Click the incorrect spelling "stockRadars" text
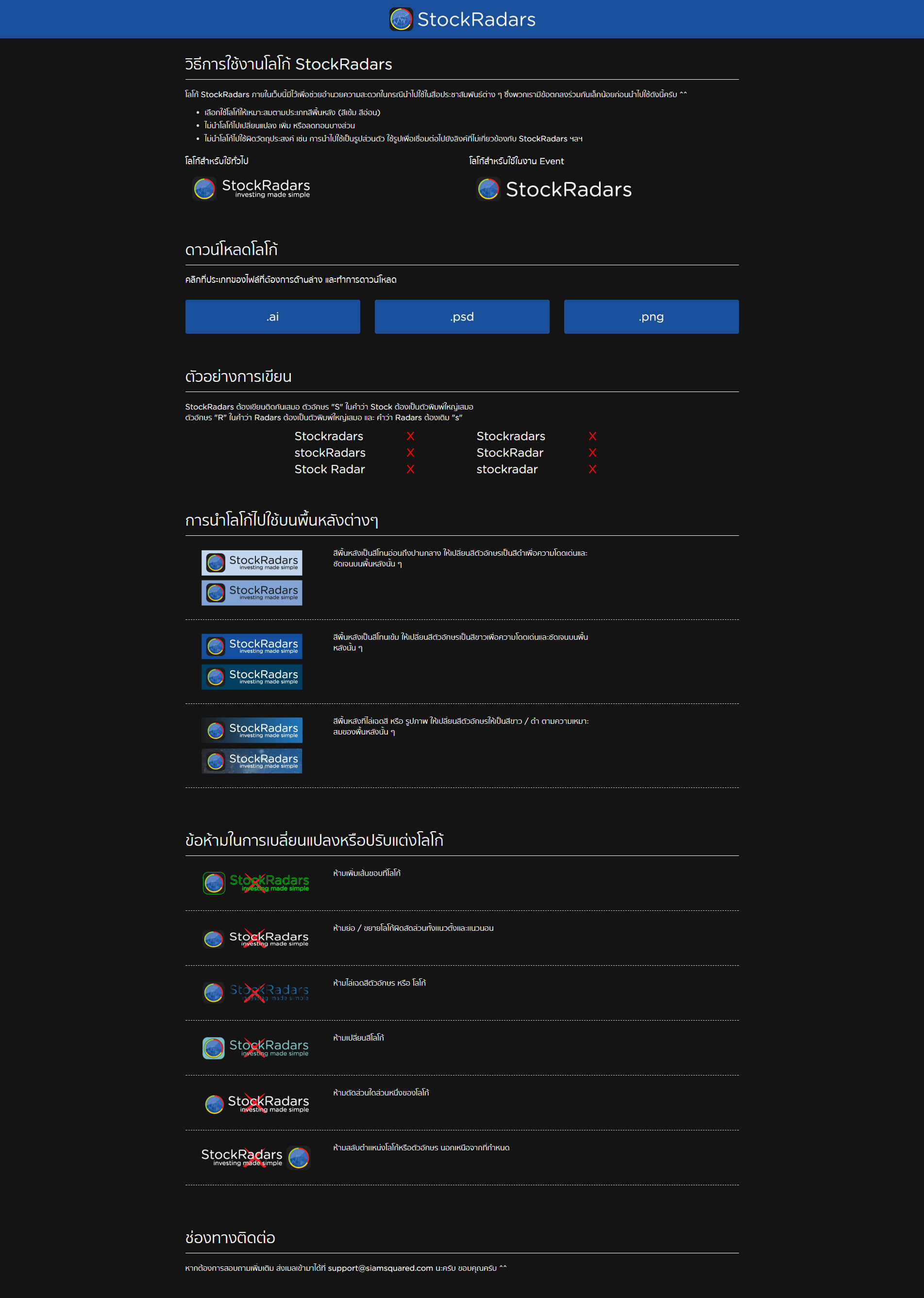 [330, 453]
